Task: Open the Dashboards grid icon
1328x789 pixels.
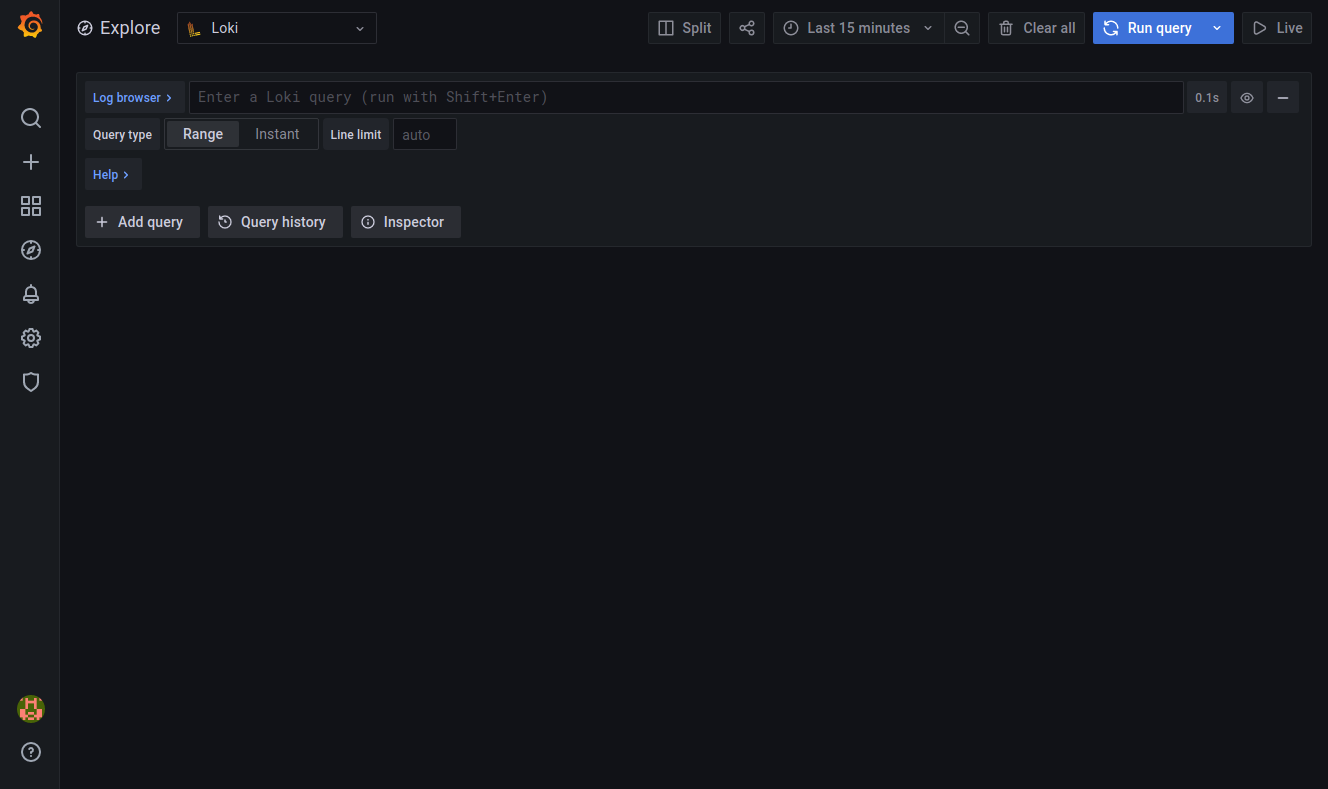Action: coord(31,206)
